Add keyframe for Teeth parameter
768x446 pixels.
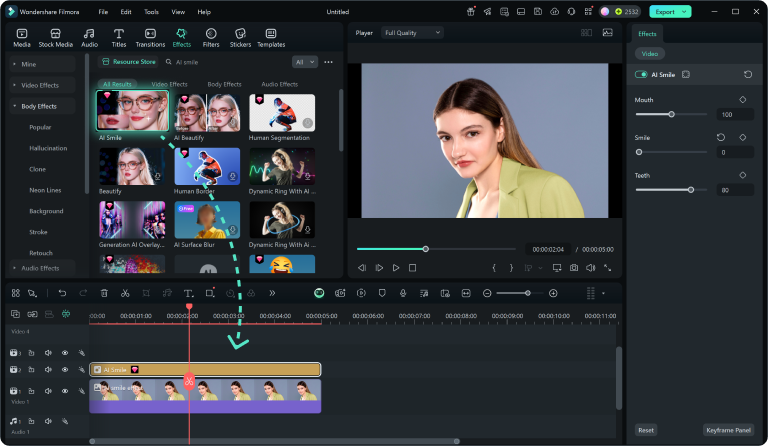click(x=743, y=175)
